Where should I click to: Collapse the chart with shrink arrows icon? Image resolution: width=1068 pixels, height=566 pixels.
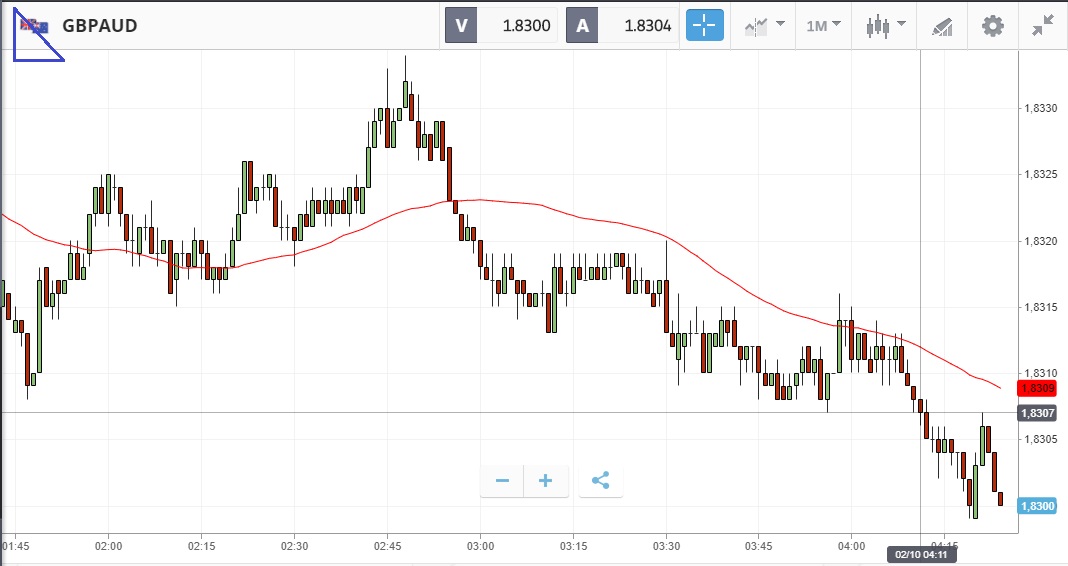[1043, 26]
